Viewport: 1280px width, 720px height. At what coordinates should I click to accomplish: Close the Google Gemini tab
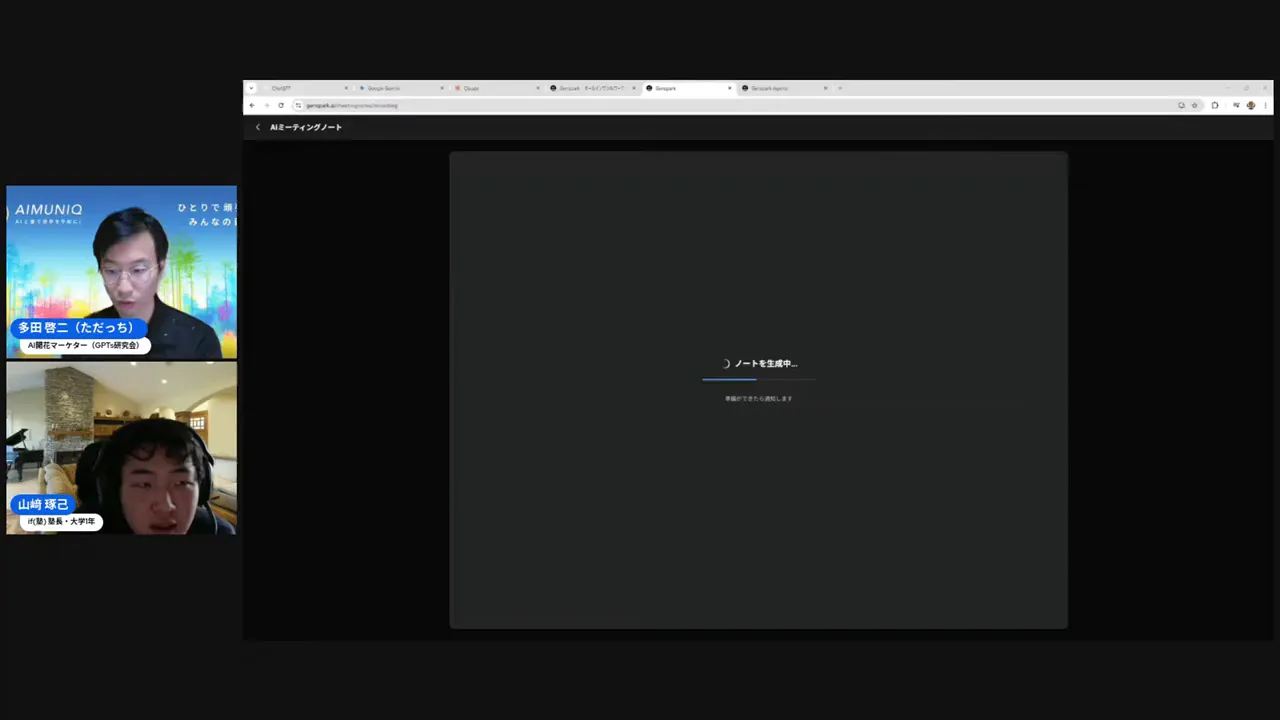tap(442, 88)
